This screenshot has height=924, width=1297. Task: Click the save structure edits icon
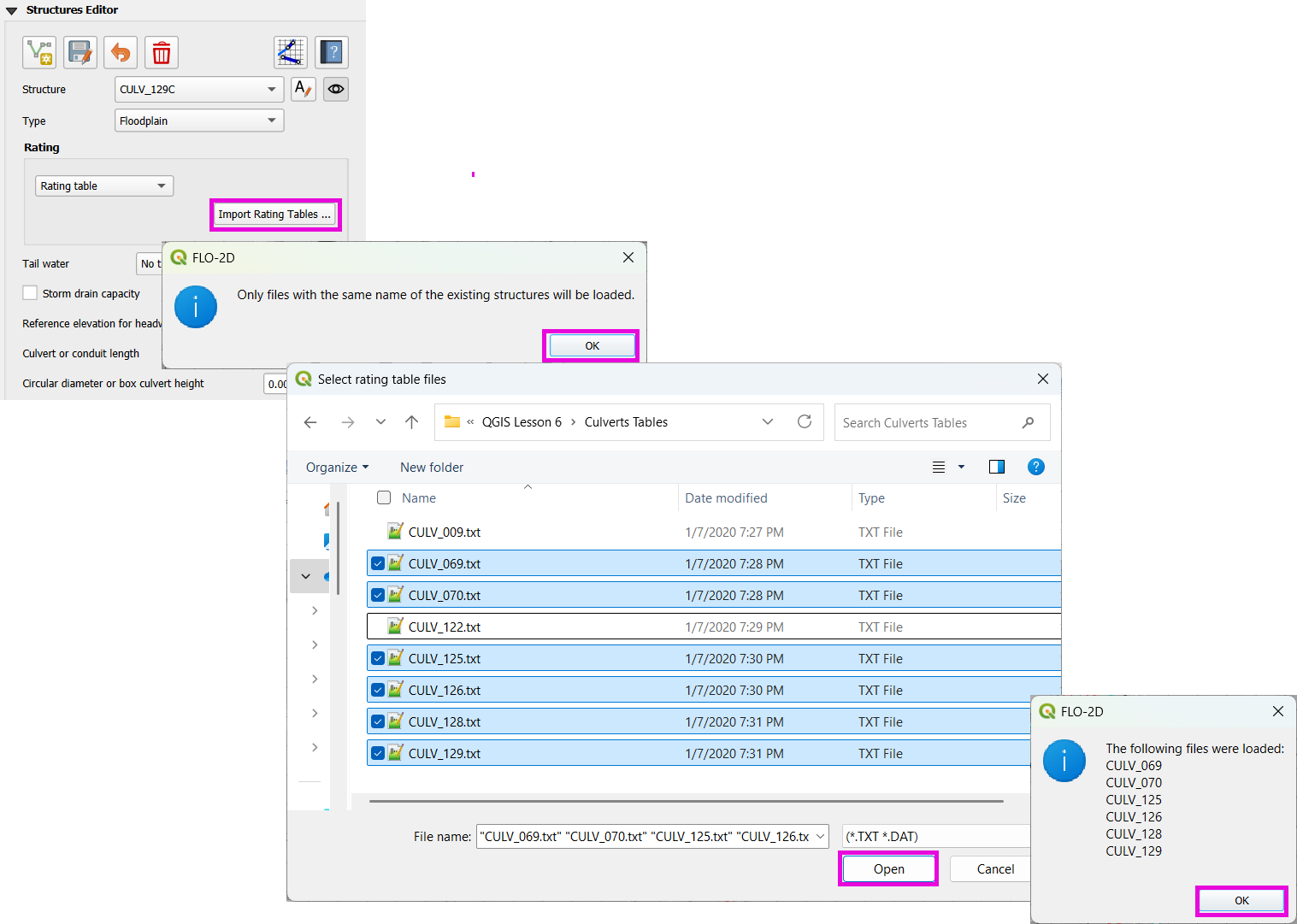80,53
